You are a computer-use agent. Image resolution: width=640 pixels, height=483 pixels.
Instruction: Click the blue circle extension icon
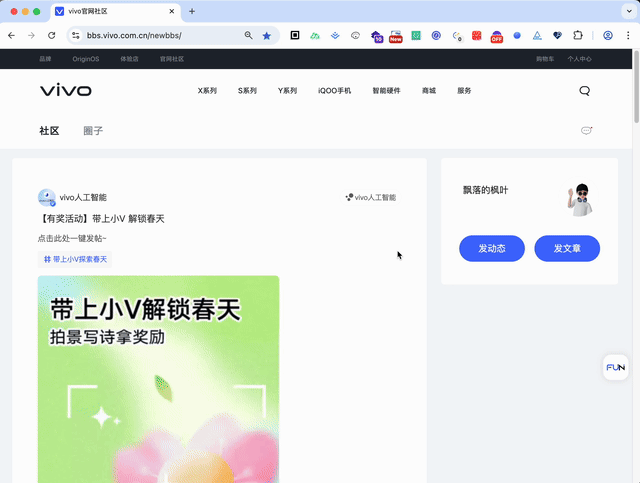(x=517, y=36)
